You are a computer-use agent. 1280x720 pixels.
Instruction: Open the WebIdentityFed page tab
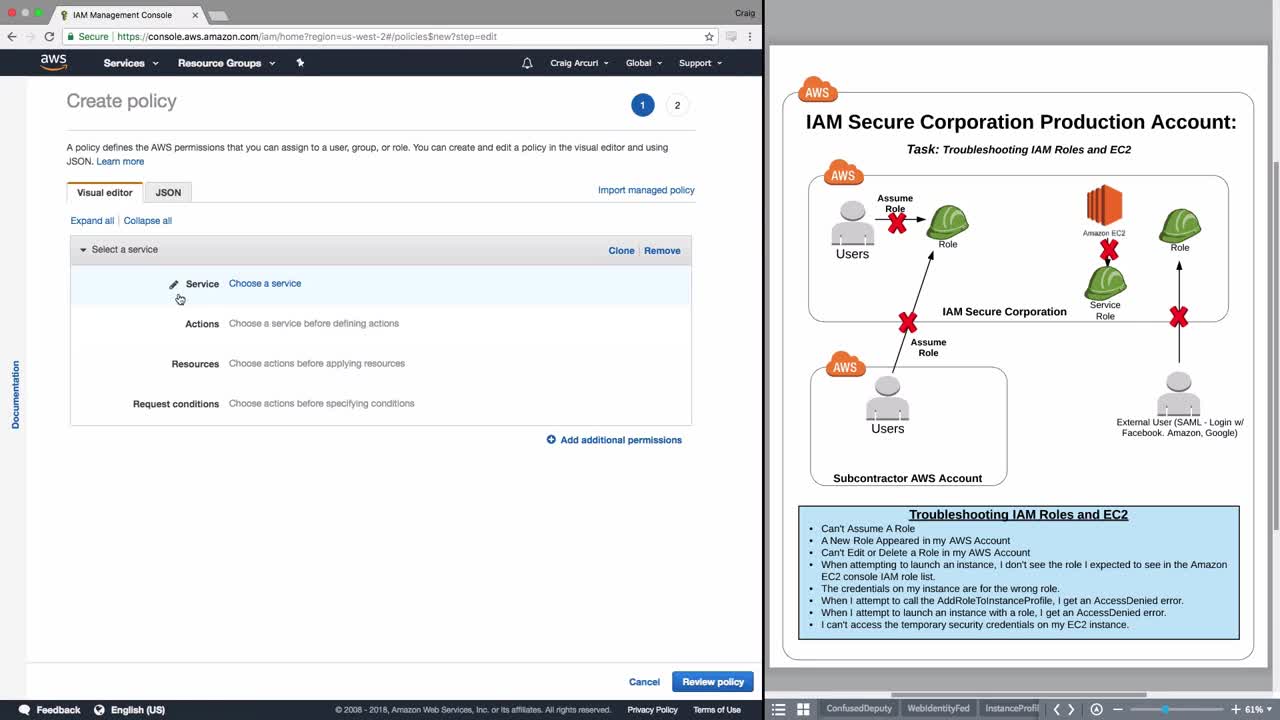point(938,709)
